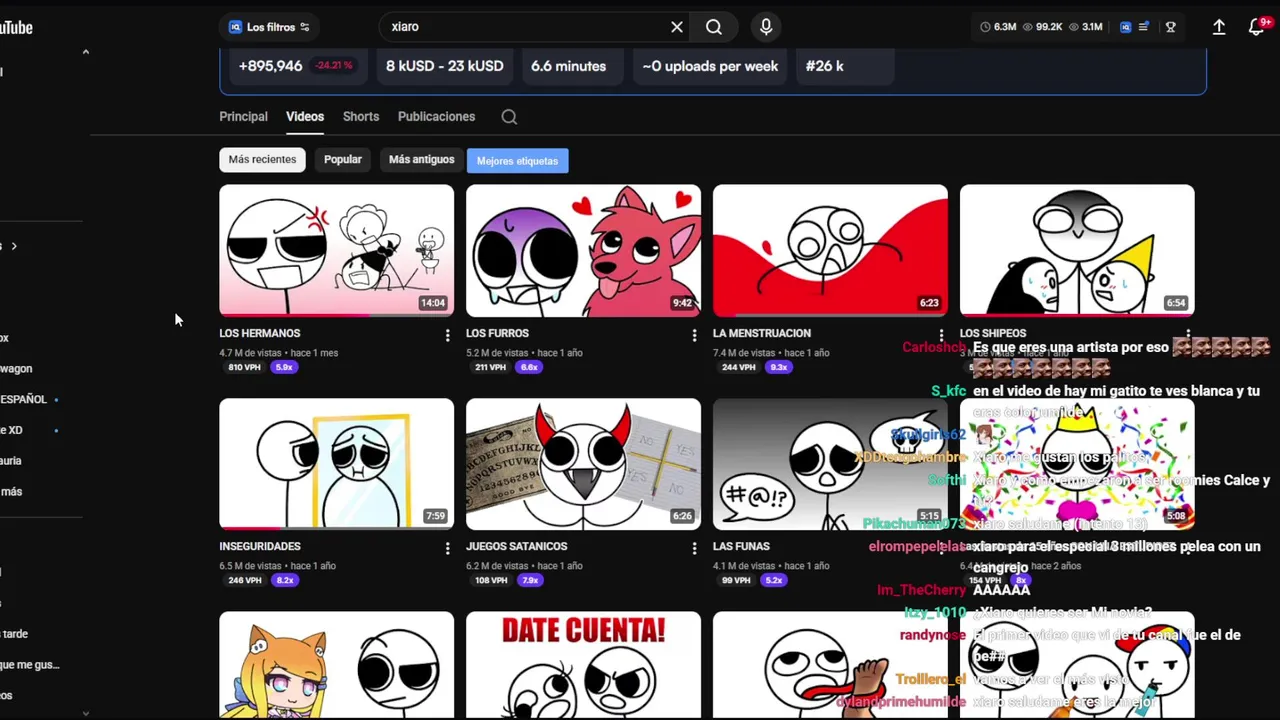Sort videos by Más recientes
This screenshot has height=720, width=1280.
(x=262, y=160)
